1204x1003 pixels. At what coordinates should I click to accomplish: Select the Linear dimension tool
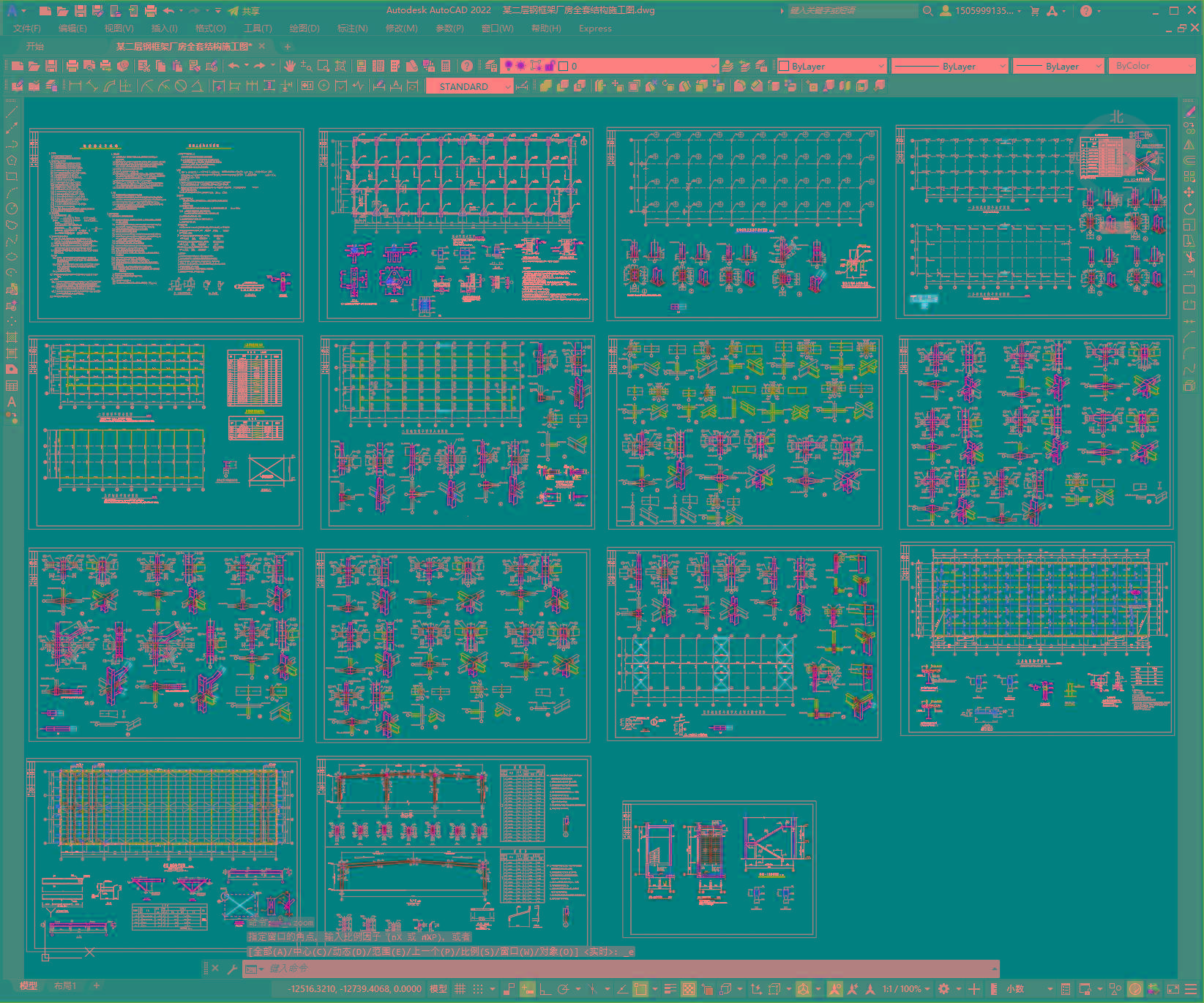click(75, 86)
